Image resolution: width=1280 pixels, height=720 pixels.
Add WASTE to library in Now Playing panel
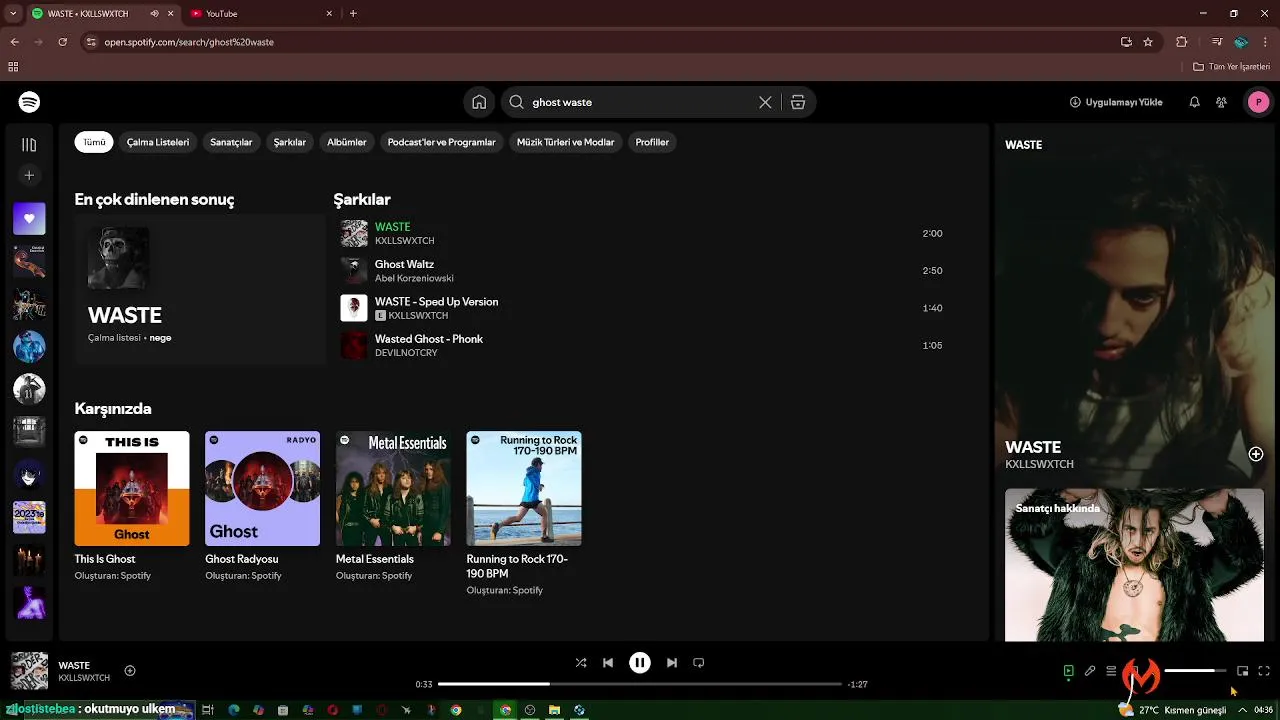1256,454
